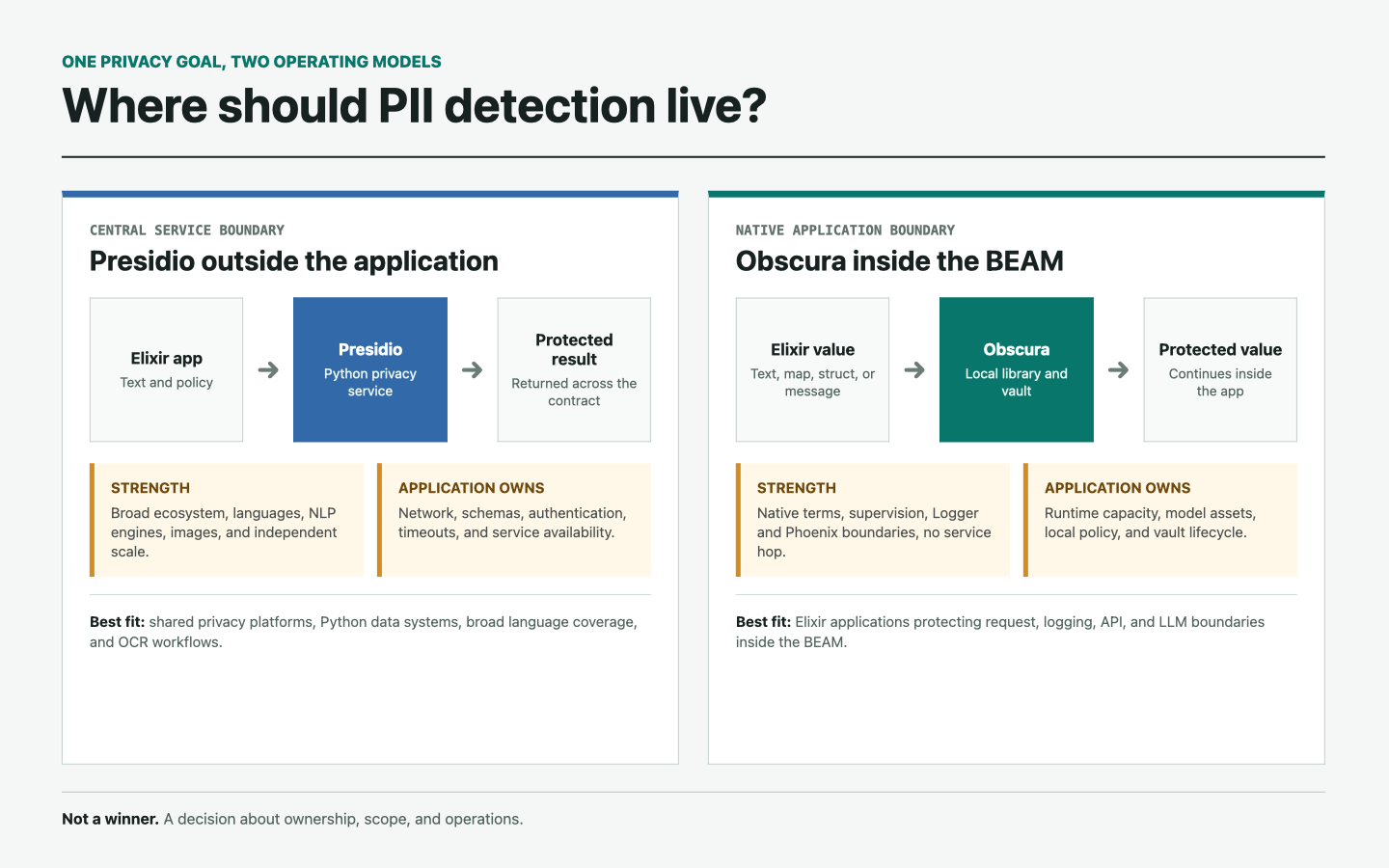Viewport: 1389px width, 868px height.
Task: Click the arrow between Presidio and Protected result
Action: click(x=472, y=370)
